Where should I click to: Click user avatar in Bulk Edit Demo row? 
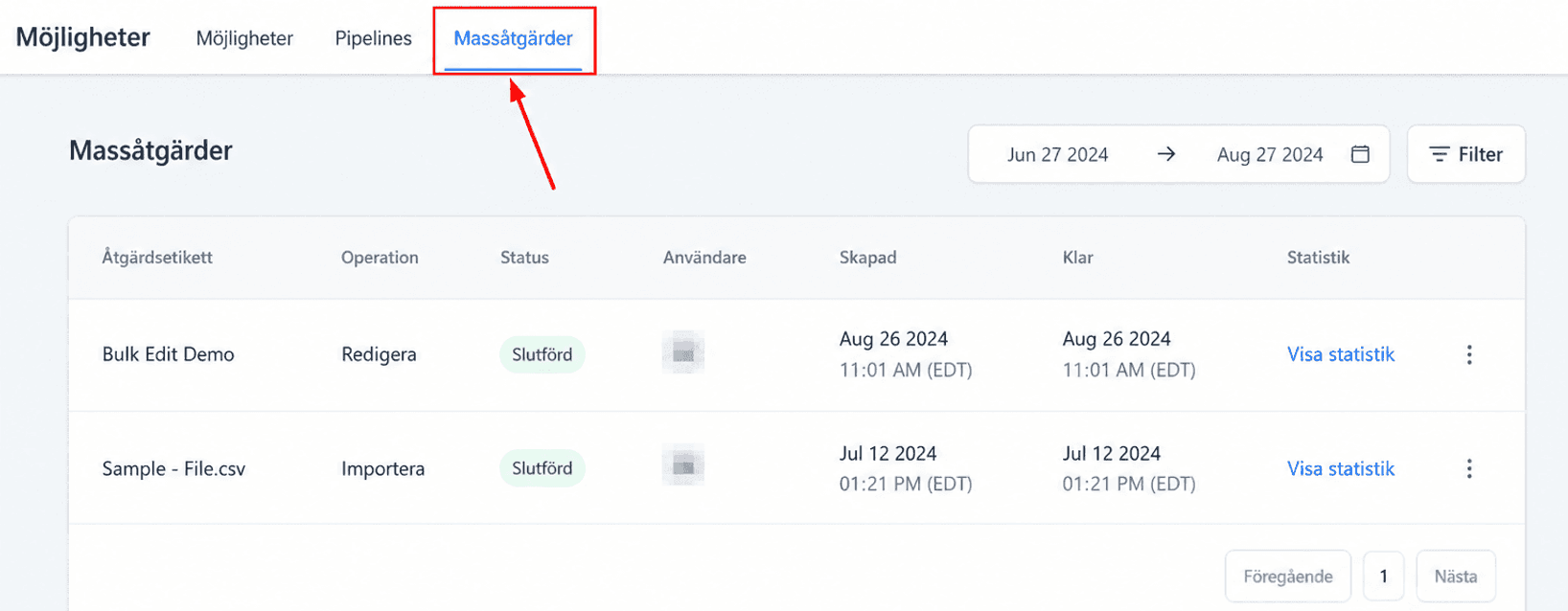683,352
